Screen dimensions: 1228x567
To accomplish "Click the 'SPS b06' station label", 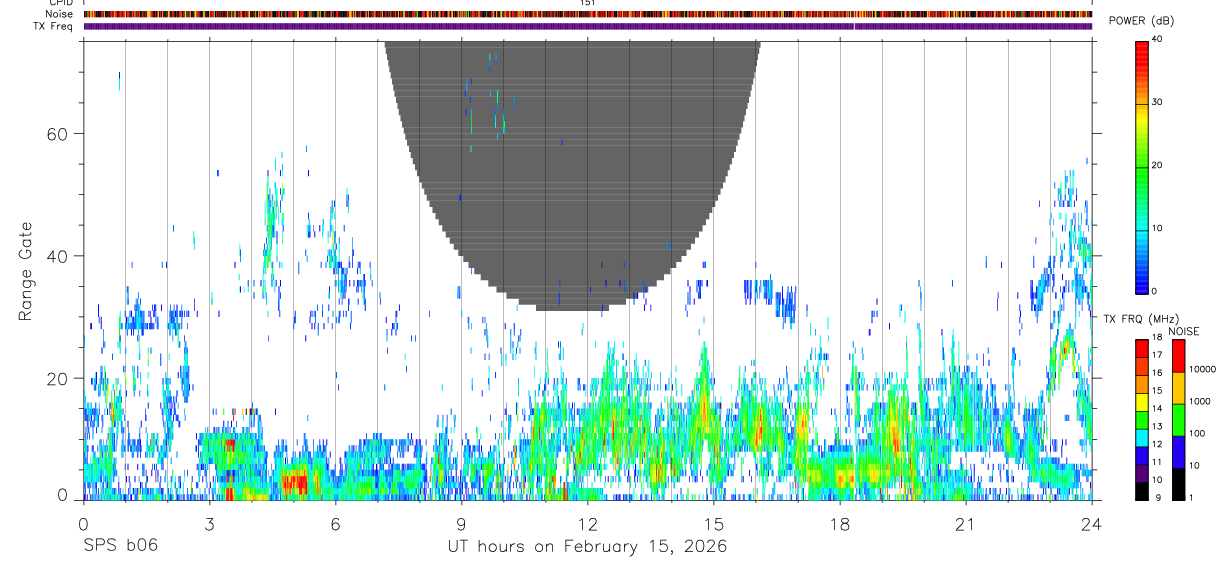I will (120, 547).
